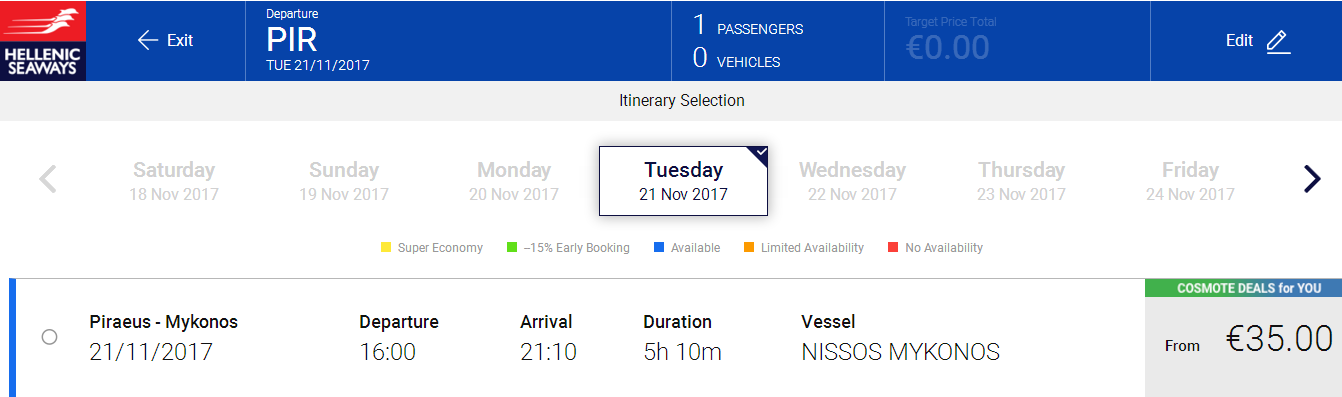Click the Edit button
This screenshot has height=397, width=1342.
(x=1258, y=41)
